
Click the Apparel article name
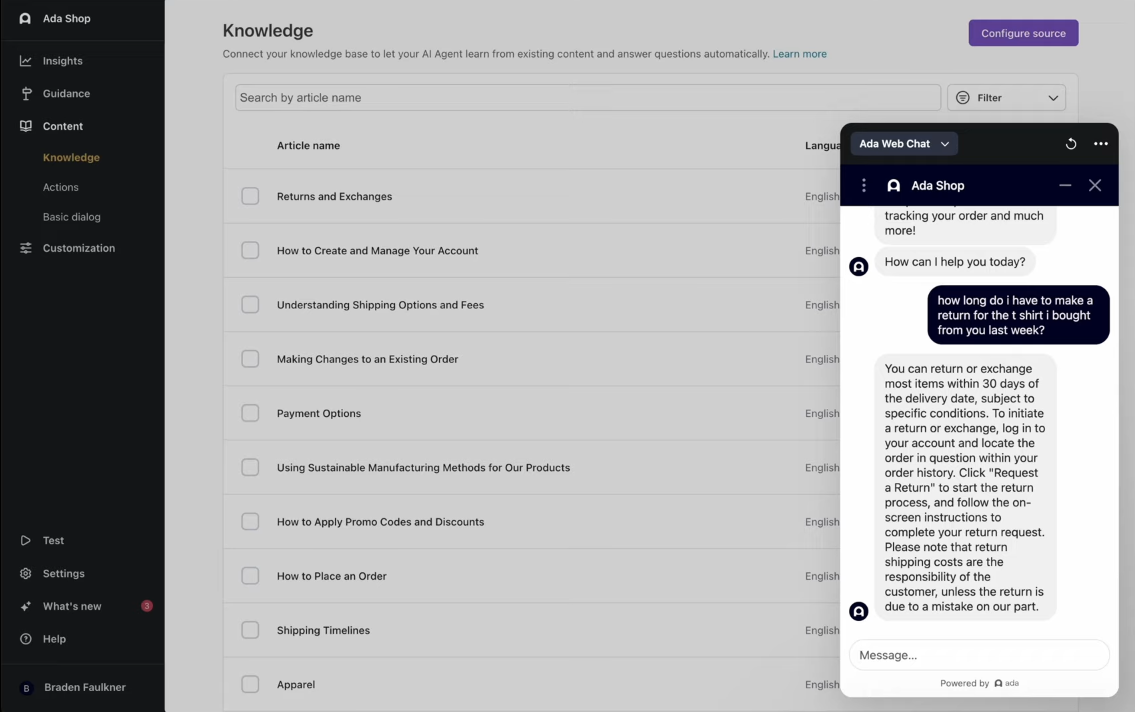(x=296, y=685)
